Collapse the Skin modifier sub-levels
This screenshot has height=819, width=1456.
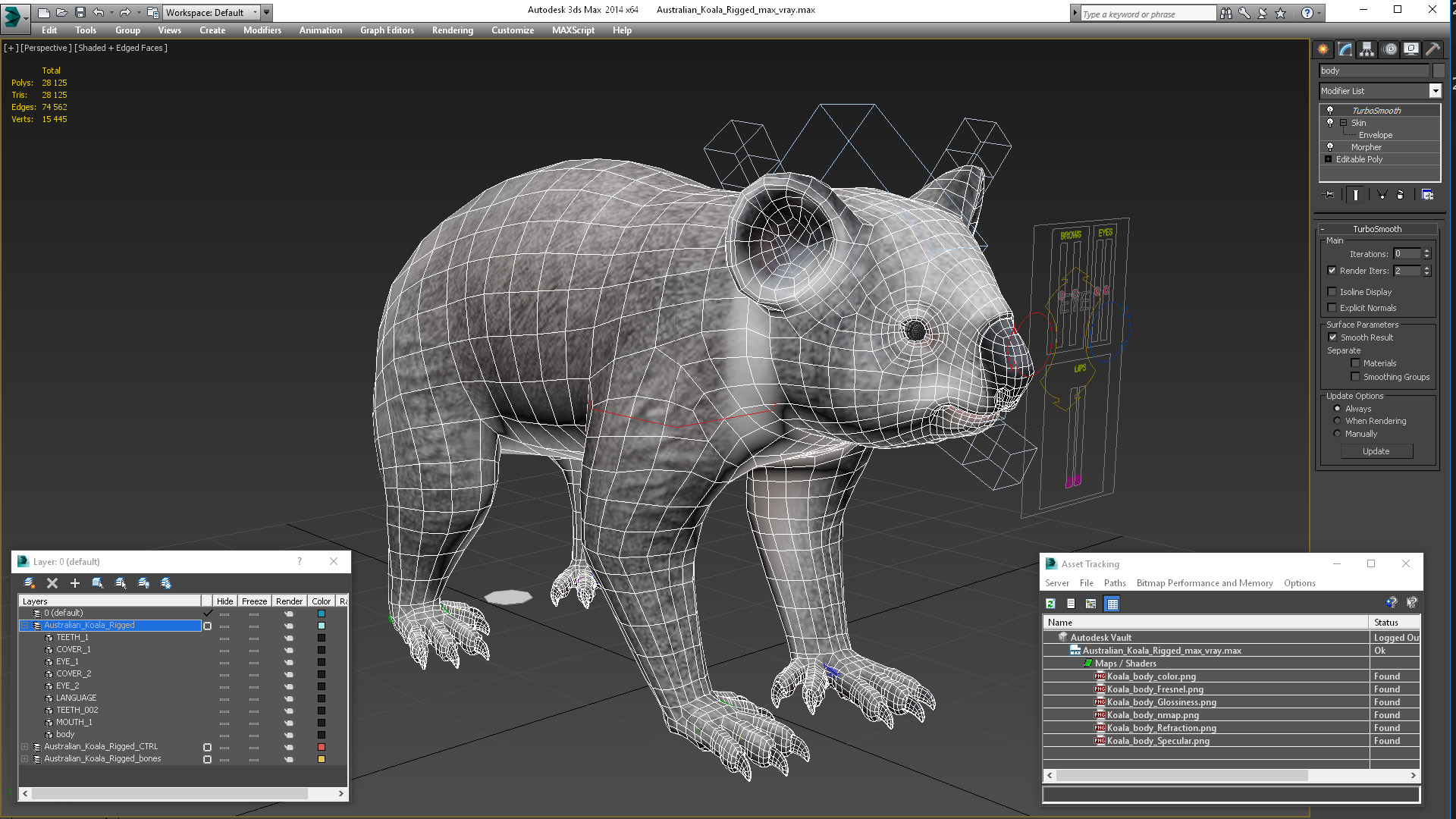point(1343,123)
